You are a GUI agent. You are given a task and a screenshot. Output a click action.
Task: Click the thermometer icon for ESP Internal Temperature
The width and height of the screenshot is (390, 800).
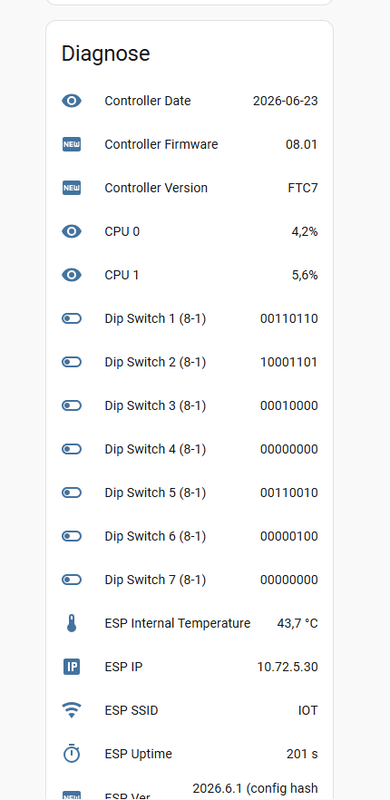tap(71, 623)
